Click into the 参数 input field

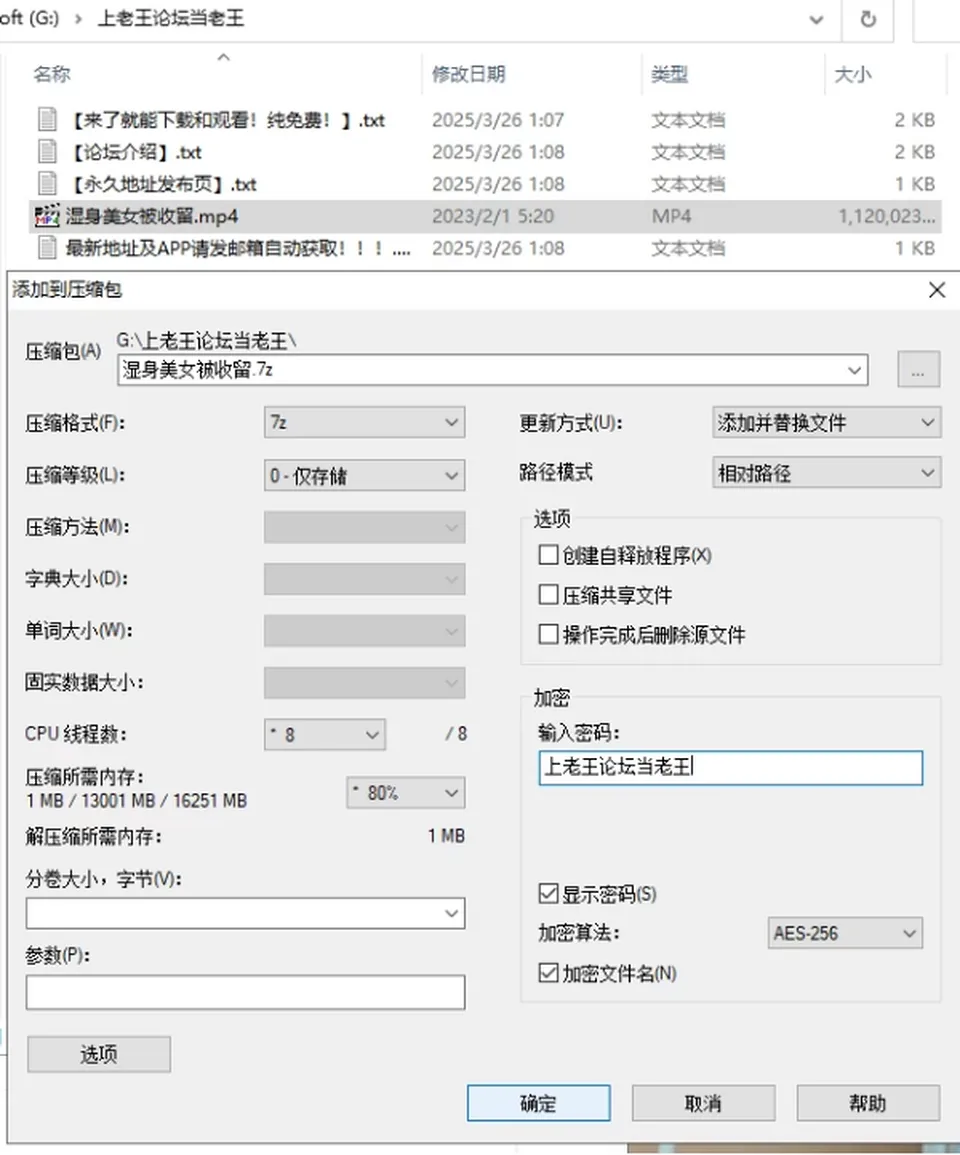(245, 992)
